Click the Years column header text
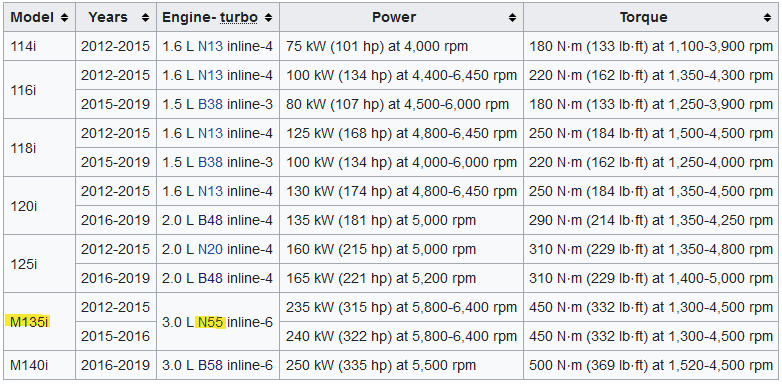This screenshot has width=782, height=384. pyautogui.click(x=108, y=17)
